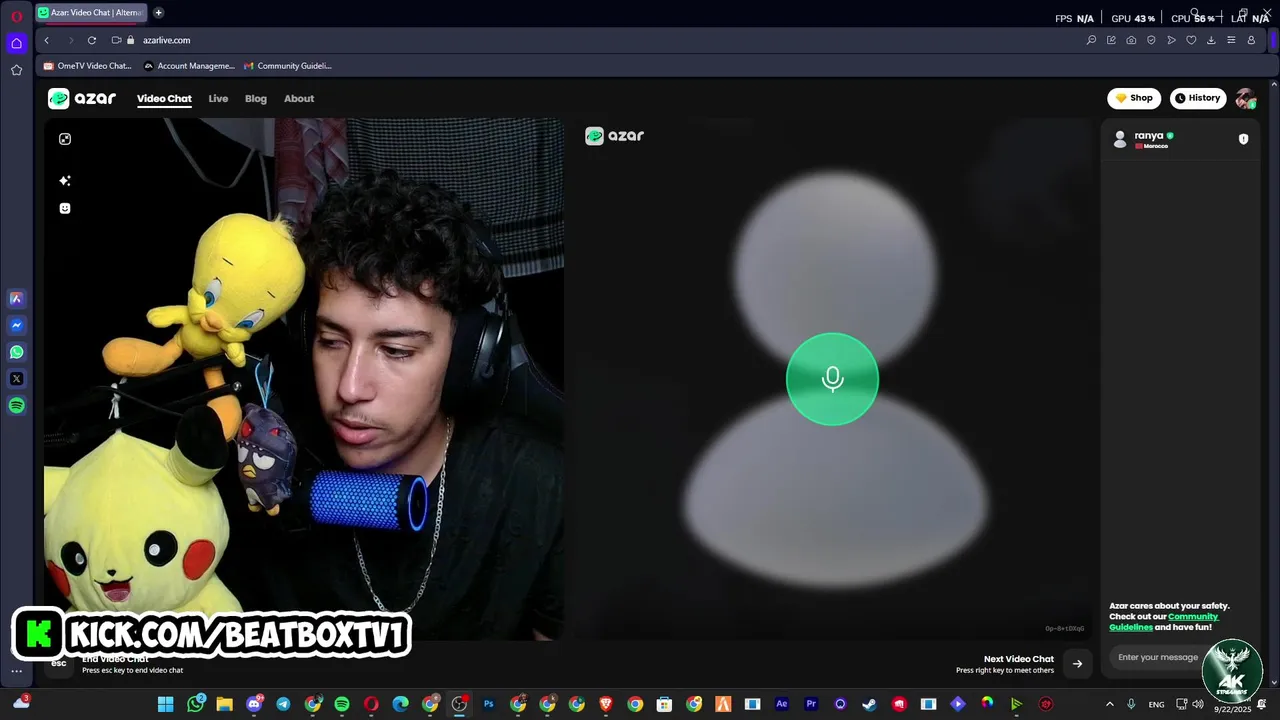Open Aria AI in the sidebar
1280x720 pixels.
(16, 298)
